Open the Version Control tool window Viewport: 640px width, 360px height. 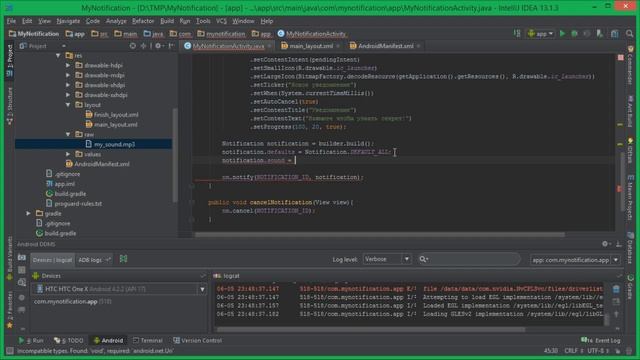click(198, 340)
